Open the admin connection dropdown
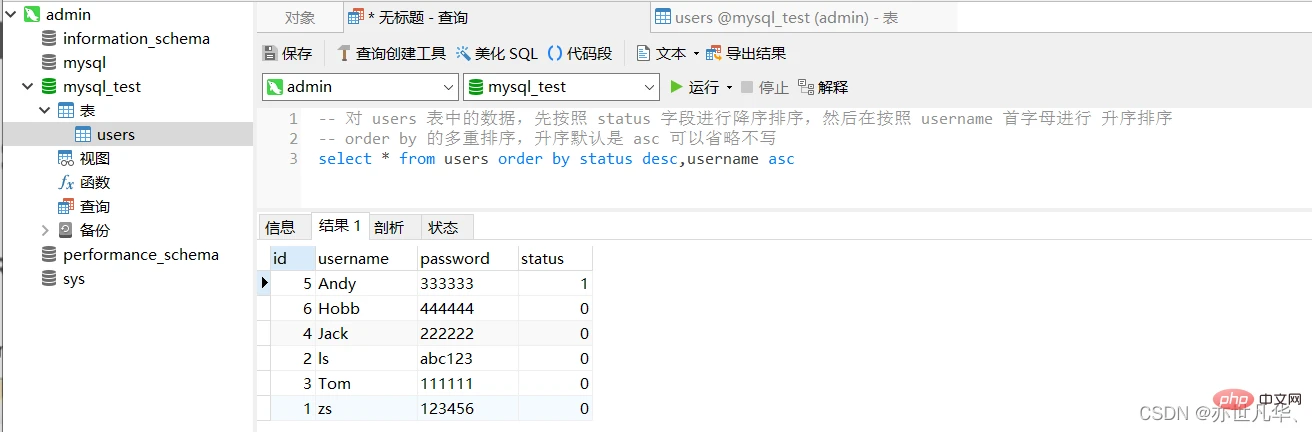 (448, 87)
